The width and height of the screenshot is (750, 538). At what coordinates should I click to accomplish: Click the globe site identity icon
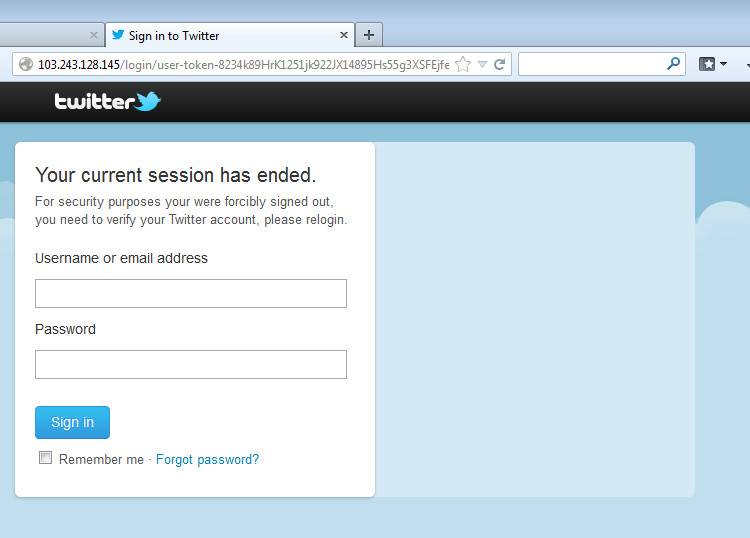click(x=26, y=64)
